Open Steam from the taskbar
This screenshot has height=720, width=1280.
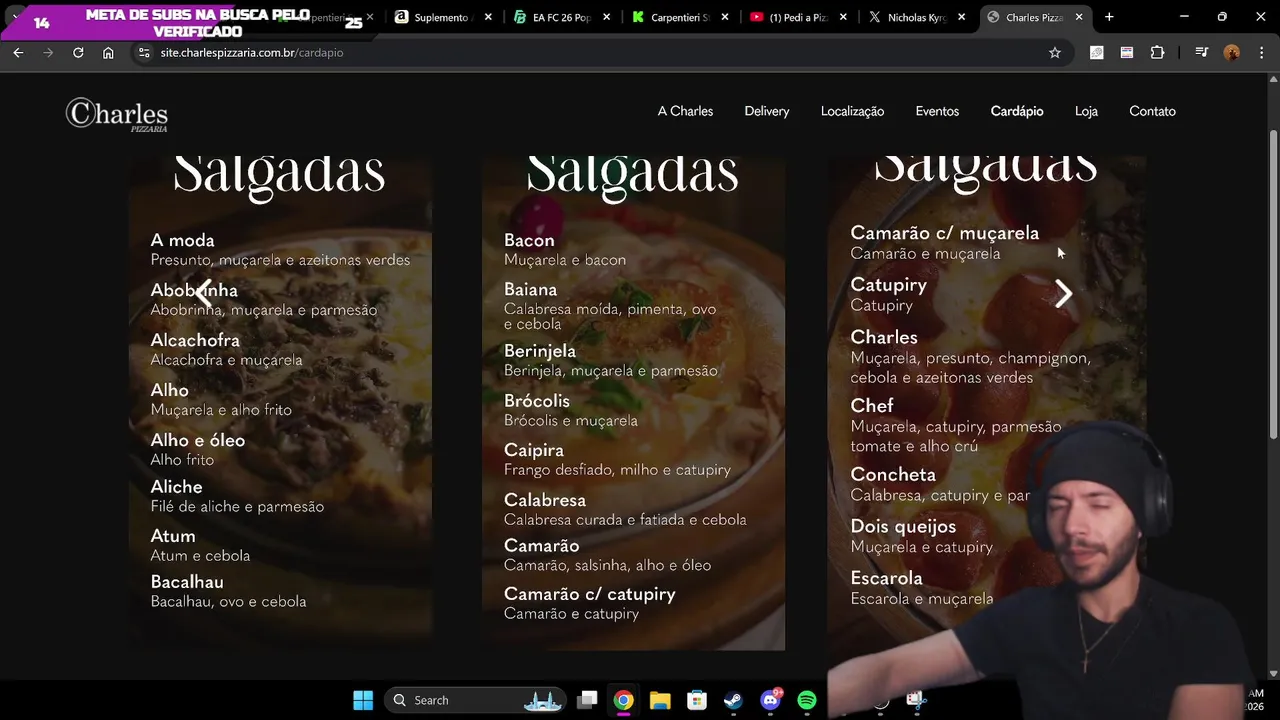(733, 700)
